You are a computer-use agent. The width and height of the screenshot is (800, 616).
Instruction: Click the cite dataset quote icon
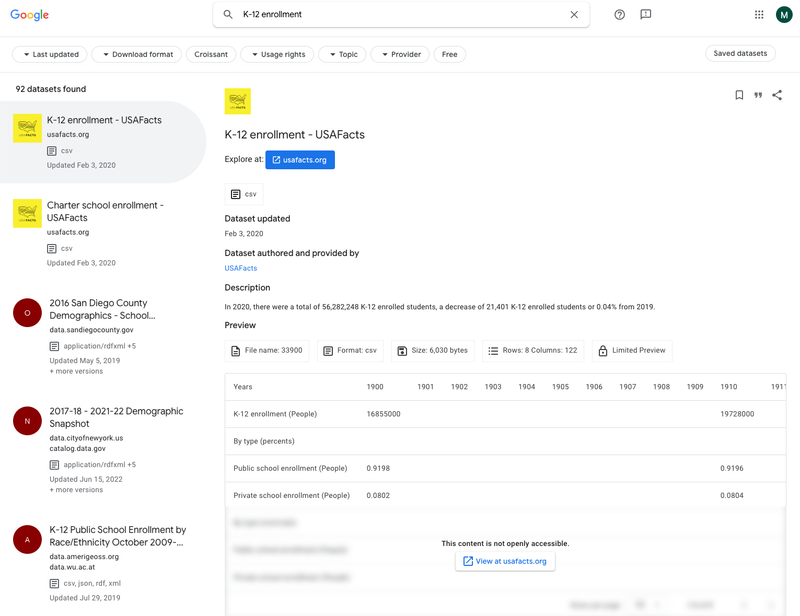758,95
